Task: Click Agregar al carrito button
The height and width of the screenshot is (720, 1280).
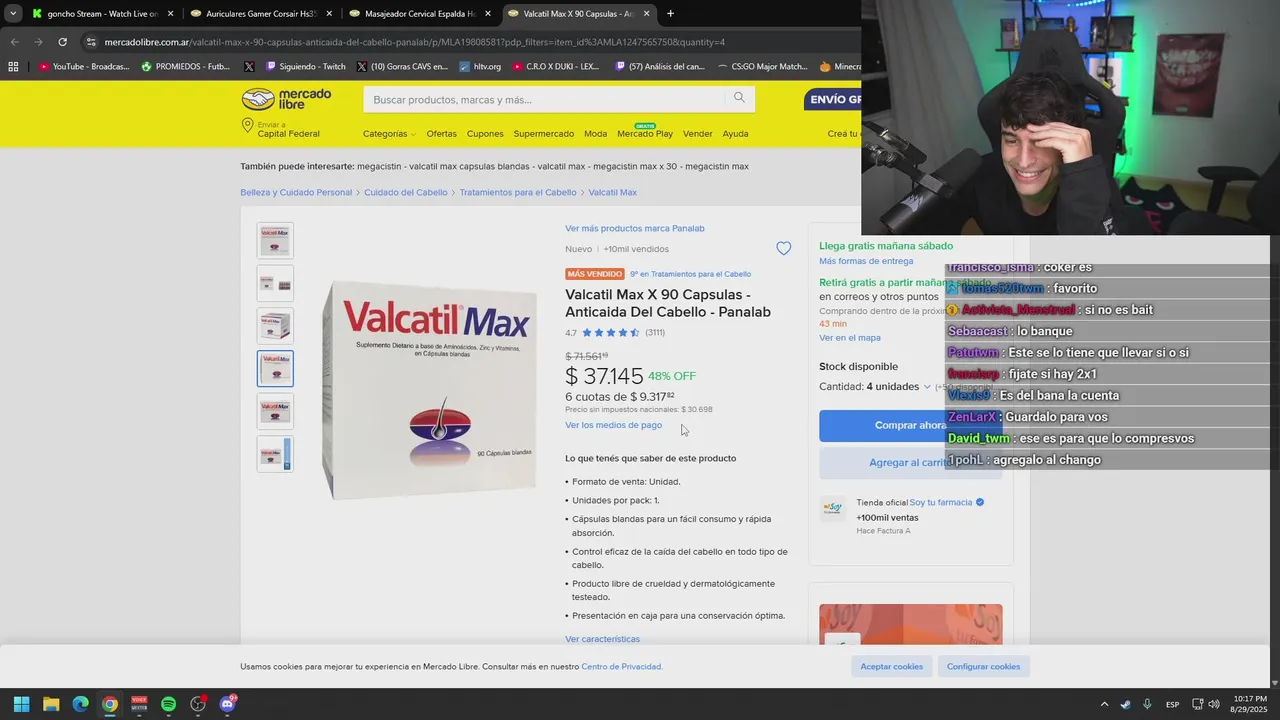Action: click(910, 463)
